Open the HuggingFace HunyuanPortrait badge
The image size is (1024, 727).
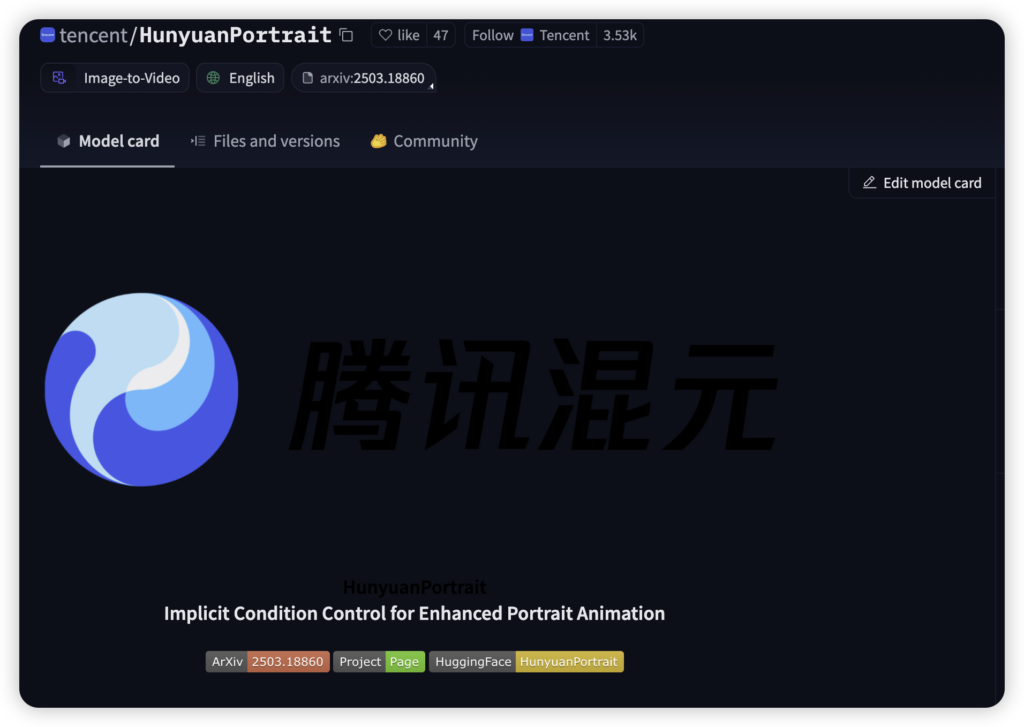[x=526, y=662]
